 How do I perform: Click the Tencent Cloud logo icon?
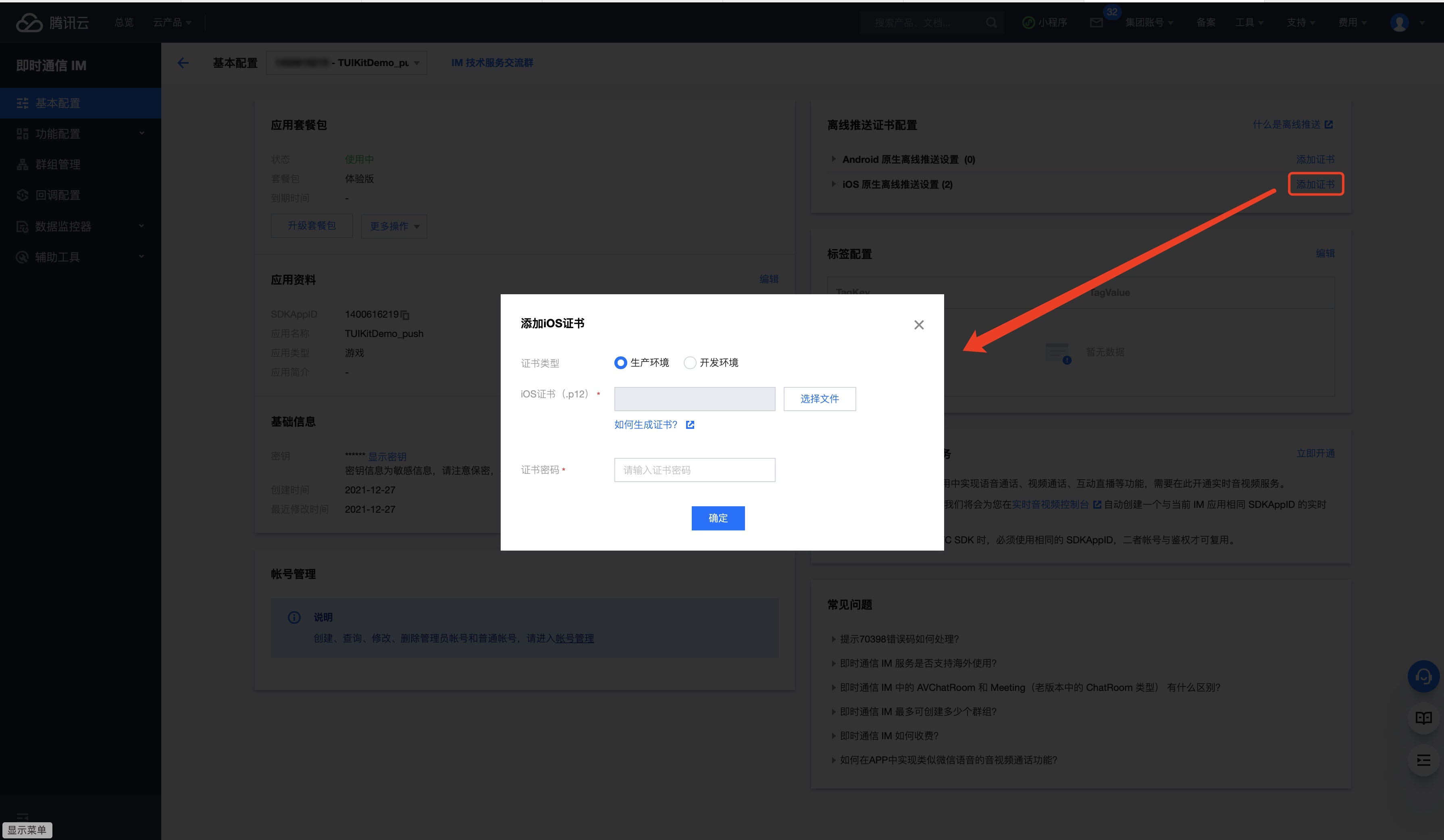[29, 22]
